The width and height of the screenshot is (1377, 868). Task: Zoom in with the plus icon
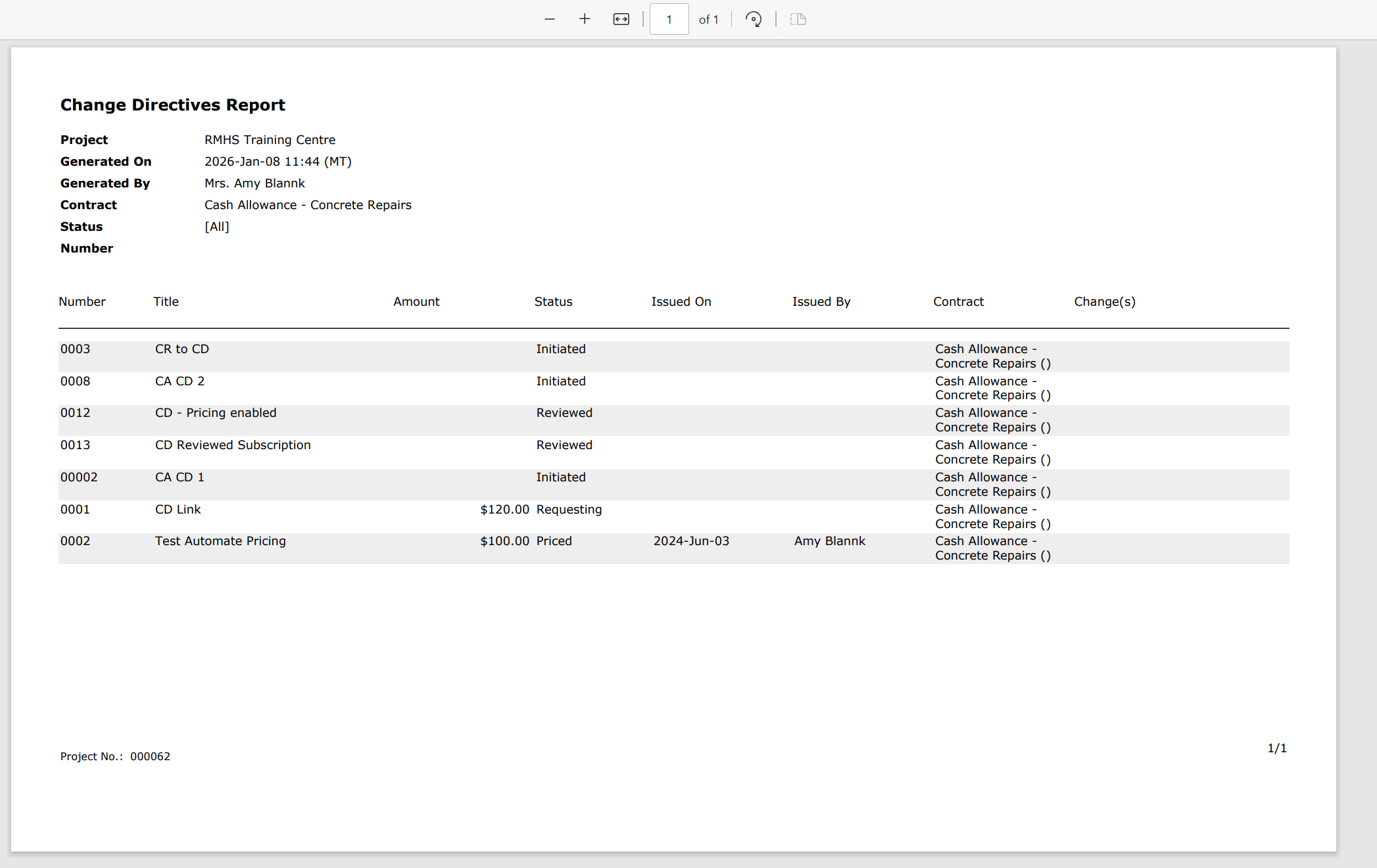585,19
